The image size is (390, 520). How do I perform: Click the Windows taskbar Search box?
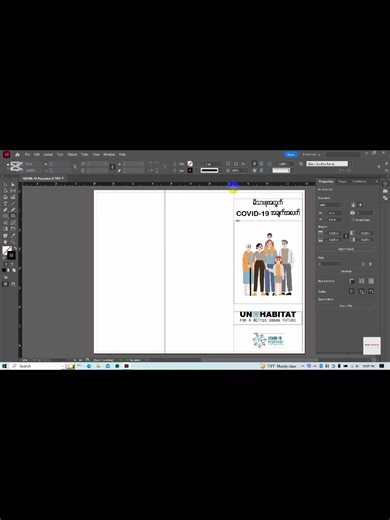pos(37,366)
